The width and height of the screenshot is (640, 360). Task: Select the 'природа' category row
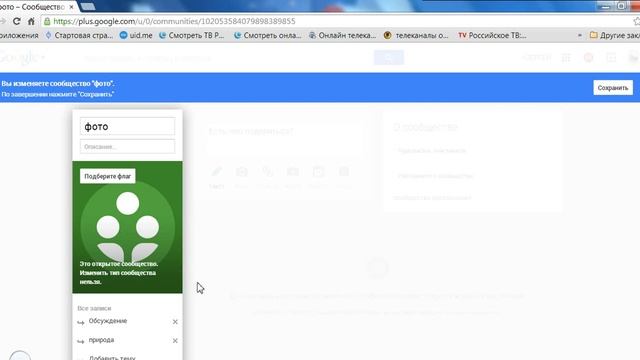tap(127, 340)
